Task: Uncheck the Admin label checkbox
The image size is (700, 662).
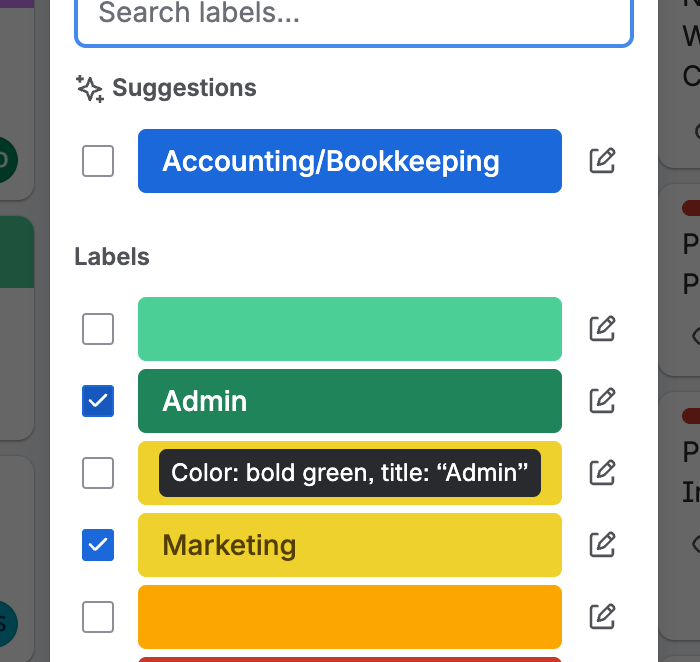Action: [x=98, y=401]
